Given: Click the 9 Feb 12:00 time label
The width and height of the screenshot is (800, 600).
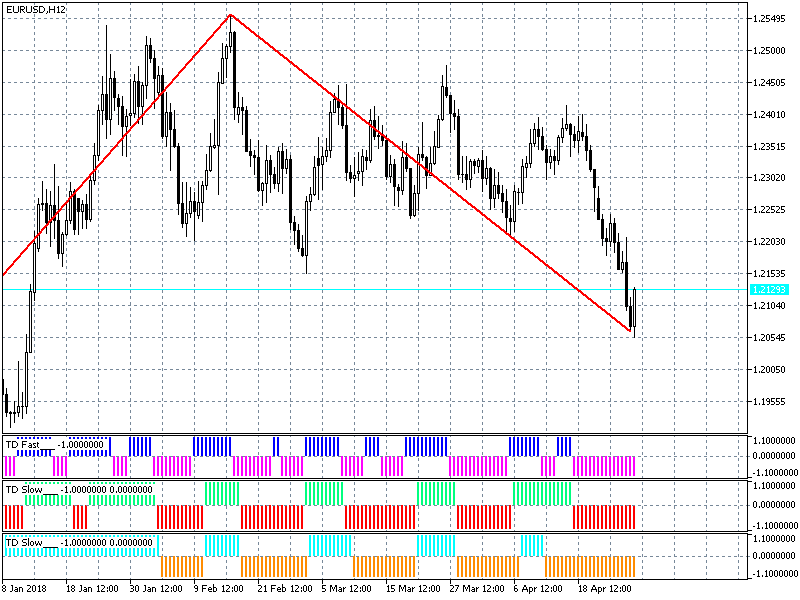Looking at the screenshot, I should (218, 588).
